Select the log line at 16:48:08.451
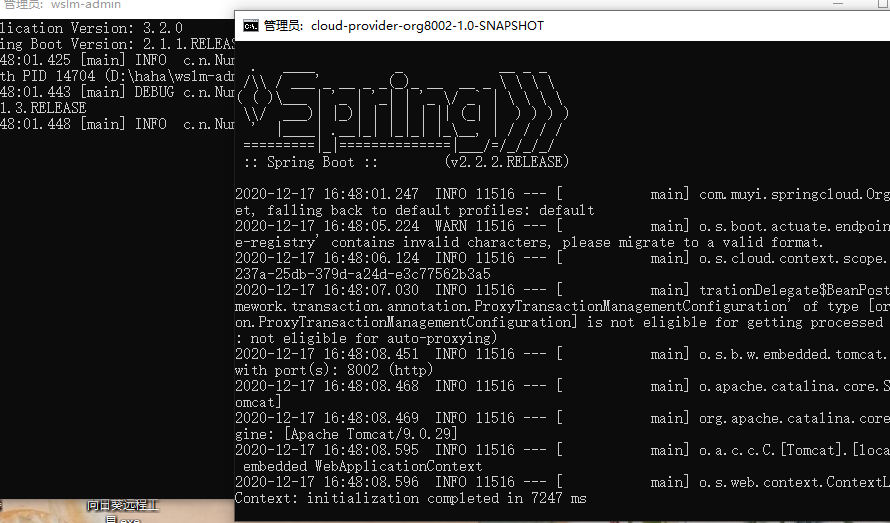This screenshot has width=890, height=523. [562, 354]
